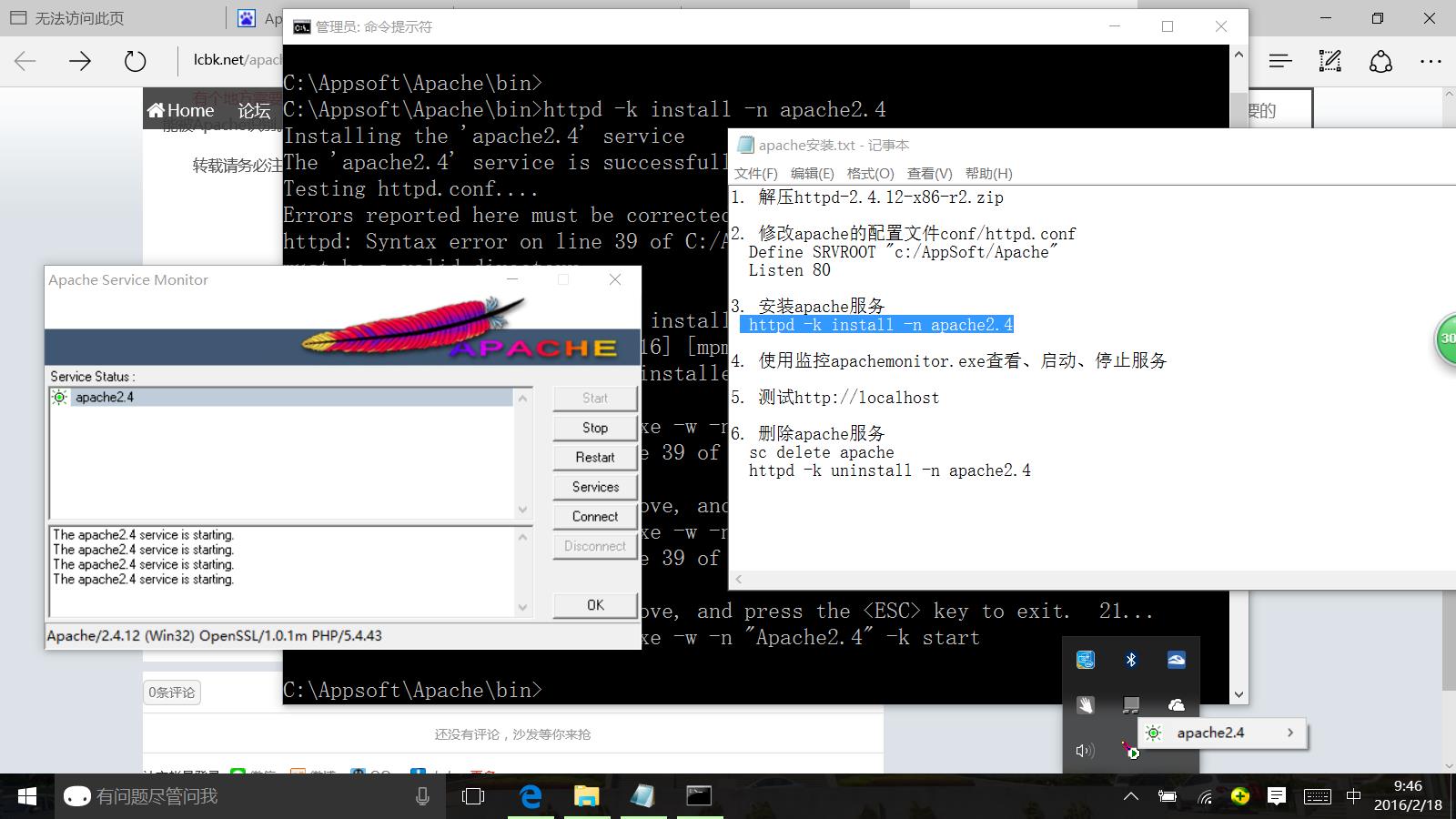
Task: Click the grayed Disconnect button
Action: point(595,546)
